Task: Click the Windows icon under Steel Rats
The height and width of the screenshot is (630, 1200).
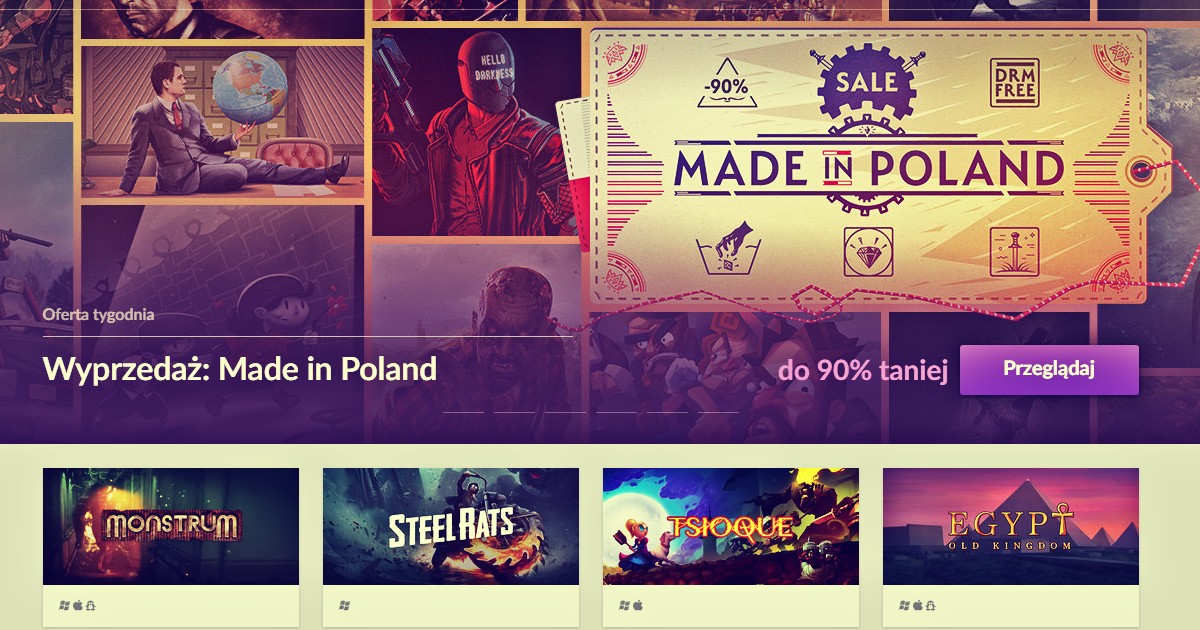Action: coord(344,606)
